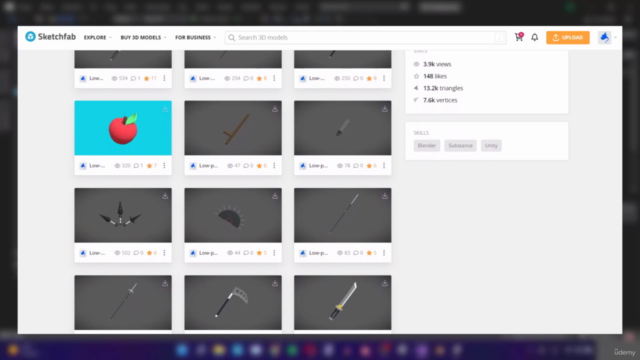Like the kunai trio model star
Image resolution: width=640 pixels, height=360 pixels.
pos(149,253)
